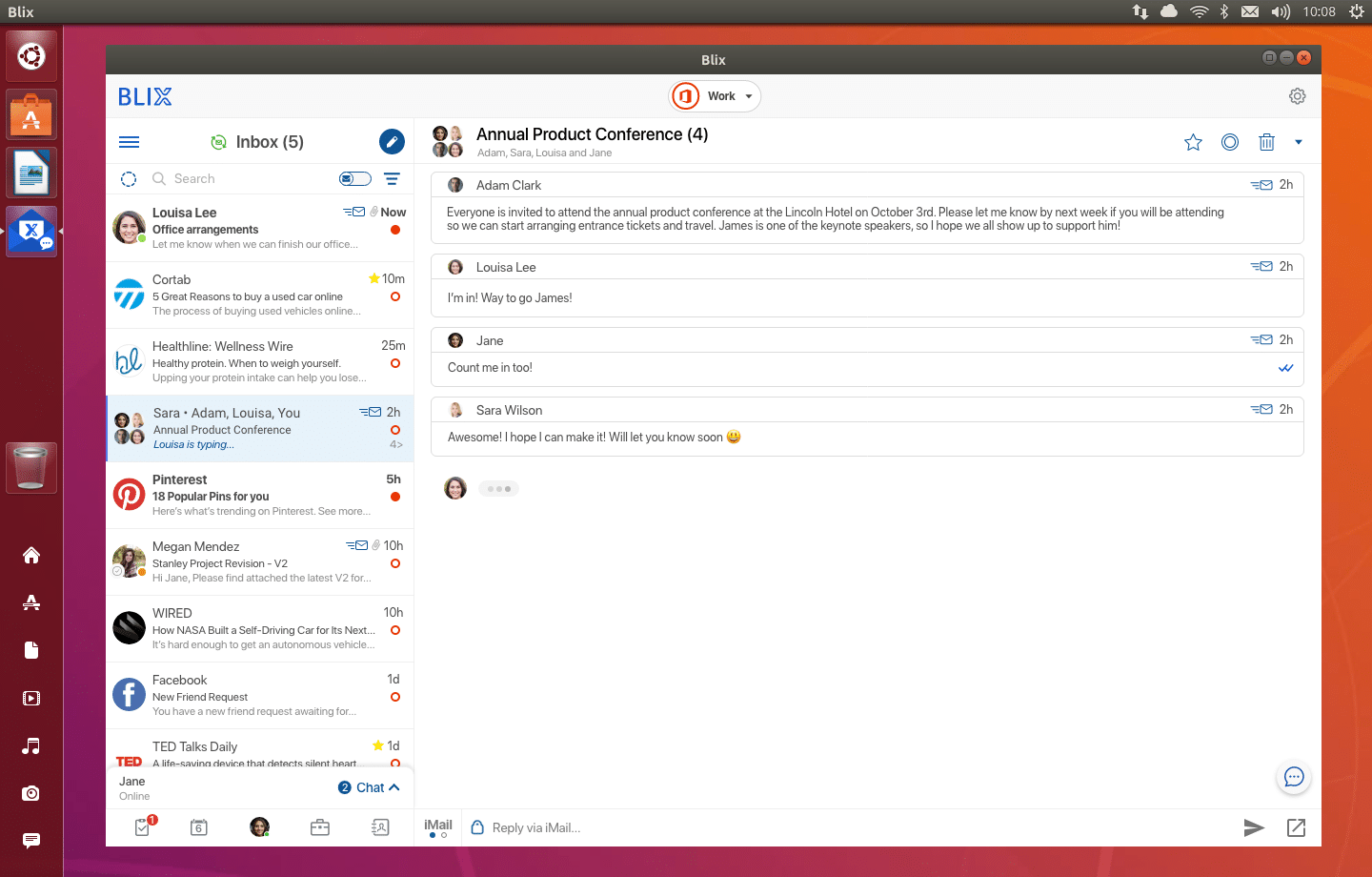Open the Facebook New Friend Request email

260,696
